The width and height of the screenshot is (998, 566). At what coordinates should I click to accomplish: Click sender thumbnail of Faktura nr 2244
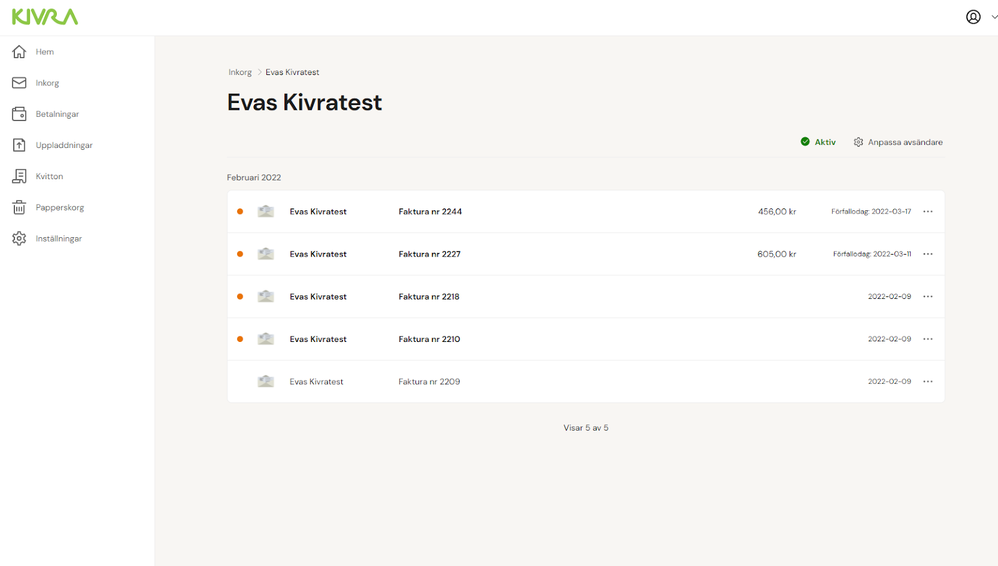click(x=265, y=211)
